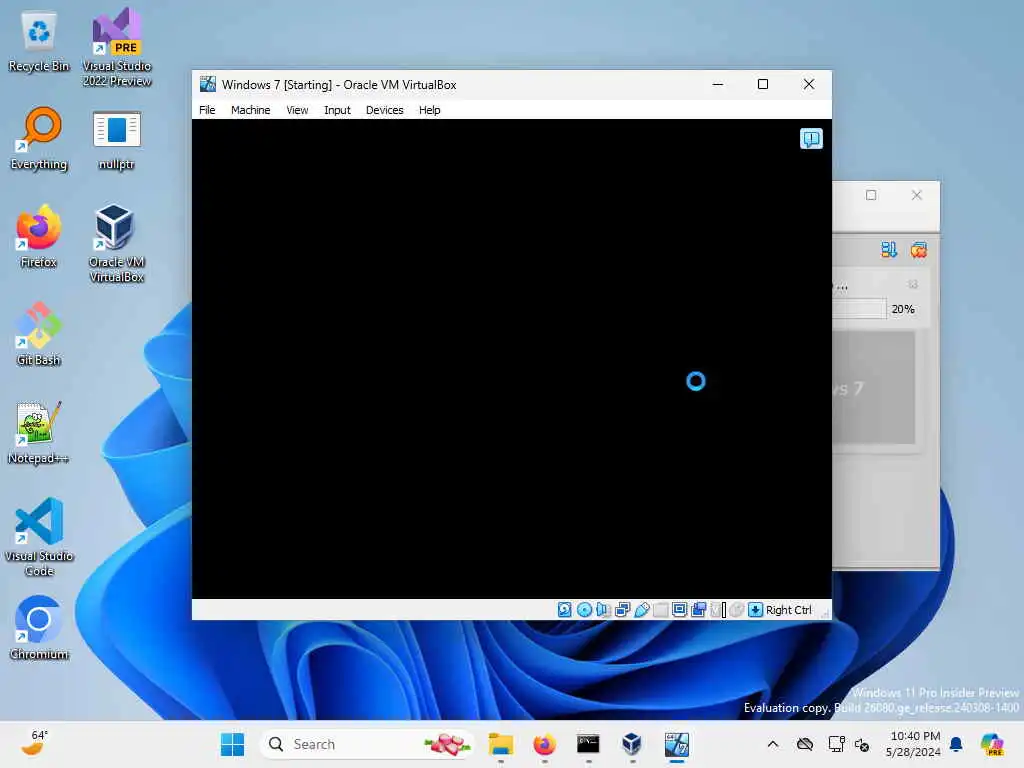1024x768 pixels.
Task: Open Firefox from the taskbar
Action: click(544, 744)
